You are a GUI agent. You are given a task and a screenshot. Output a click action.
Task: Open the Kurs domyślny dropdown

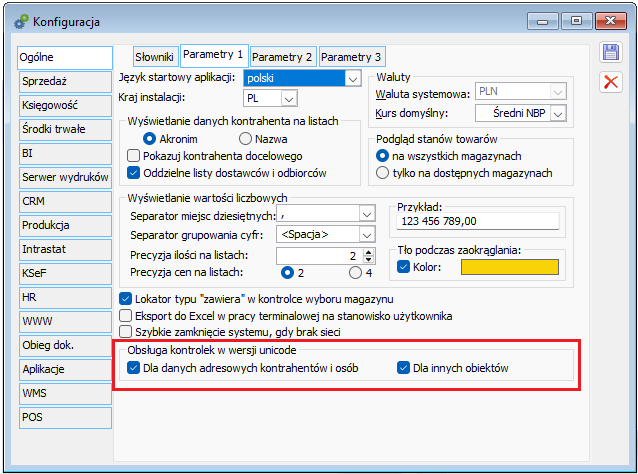coord(556,112)
